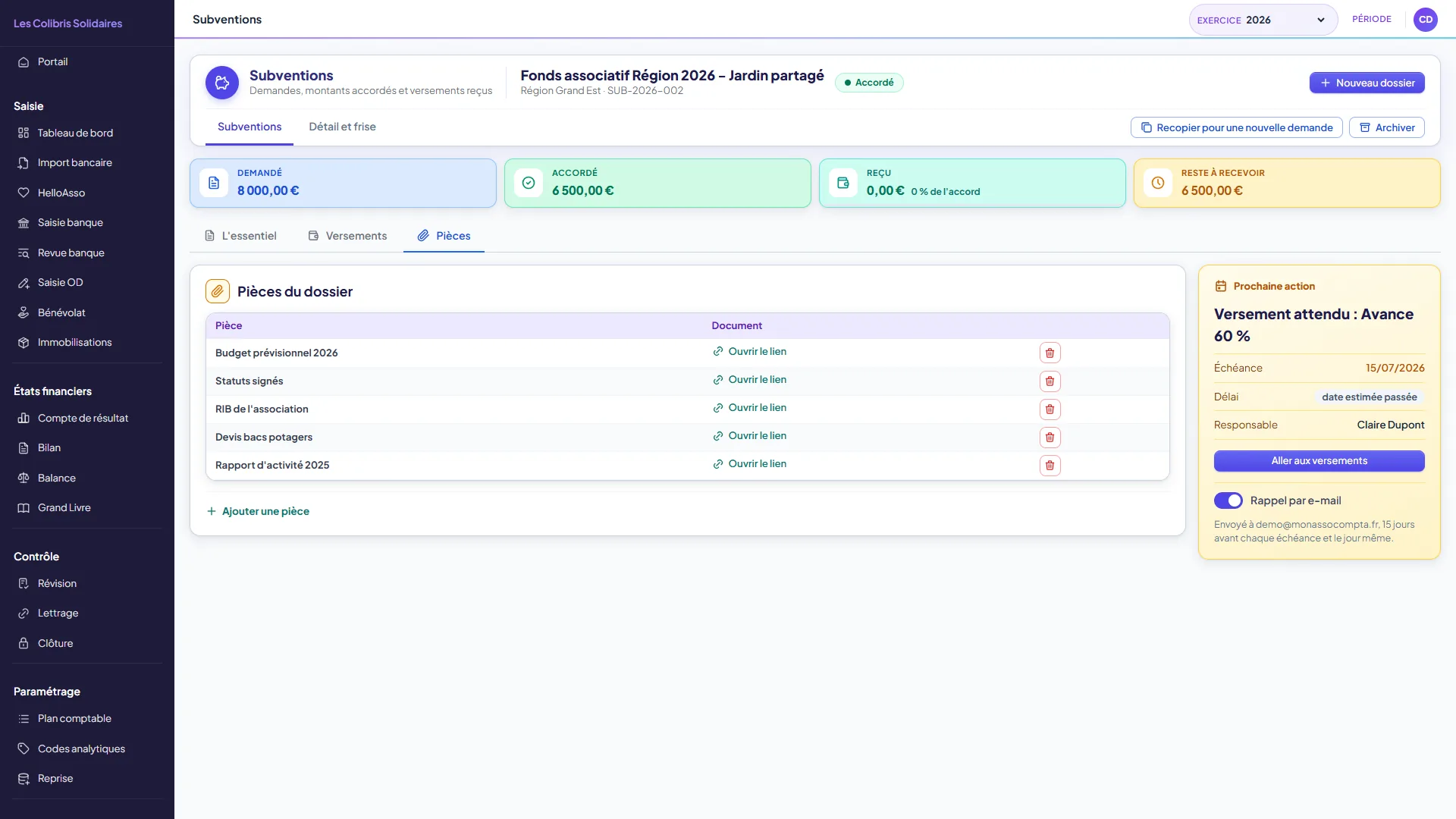This screenshot has height=819, width=1456.
Task: Remove the Rapport d'activité 2025 piece
Action: point(1050,465)
